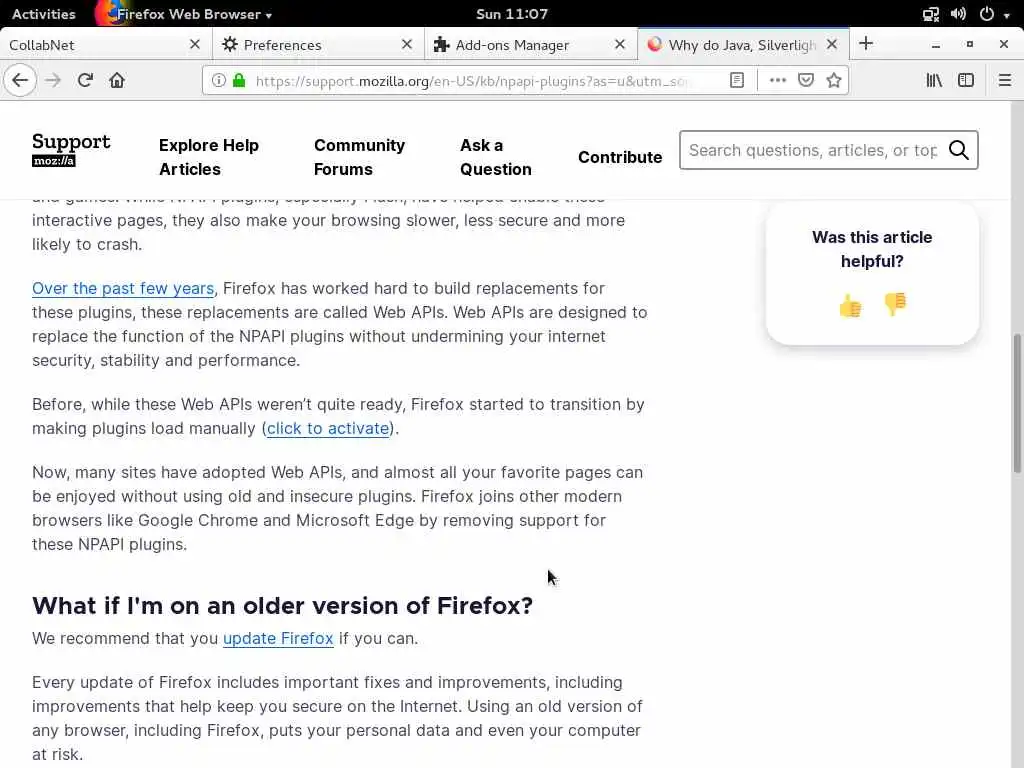Open Explore Help Articles menu
The image size is (1024, 768).
pos(208,157)
